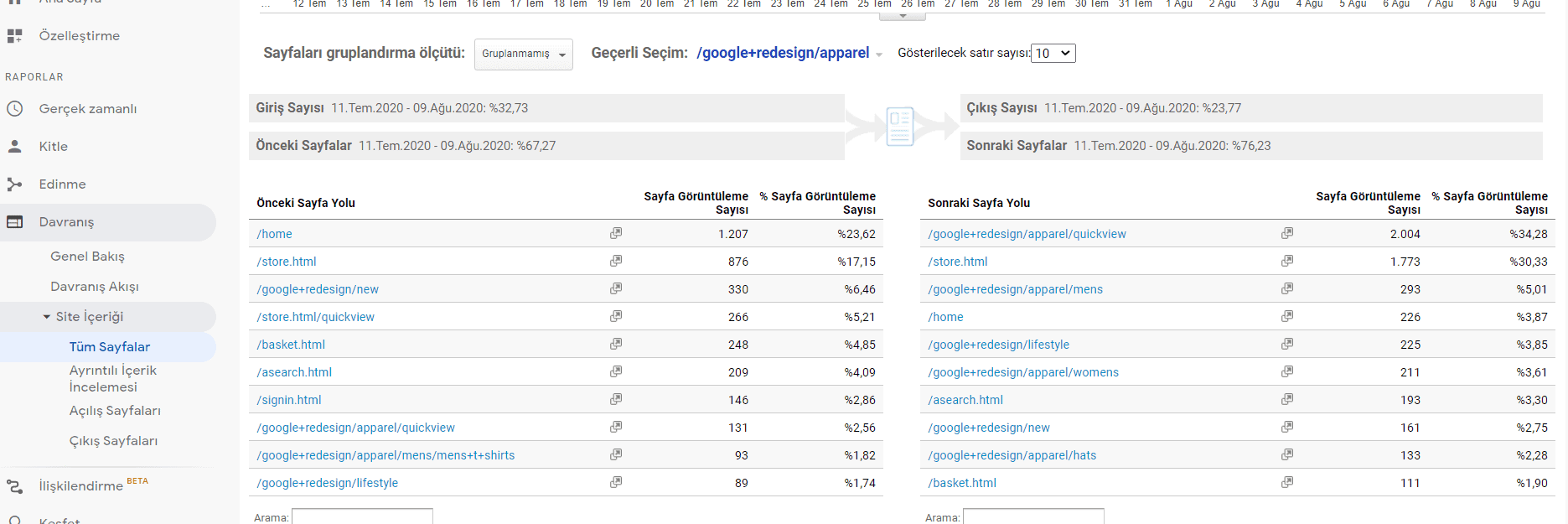The width and height of the screenshot is (1568, 524).
Task: Click open-in-new-window icon beside /basket.html previous path
Action: click(616, 344)
